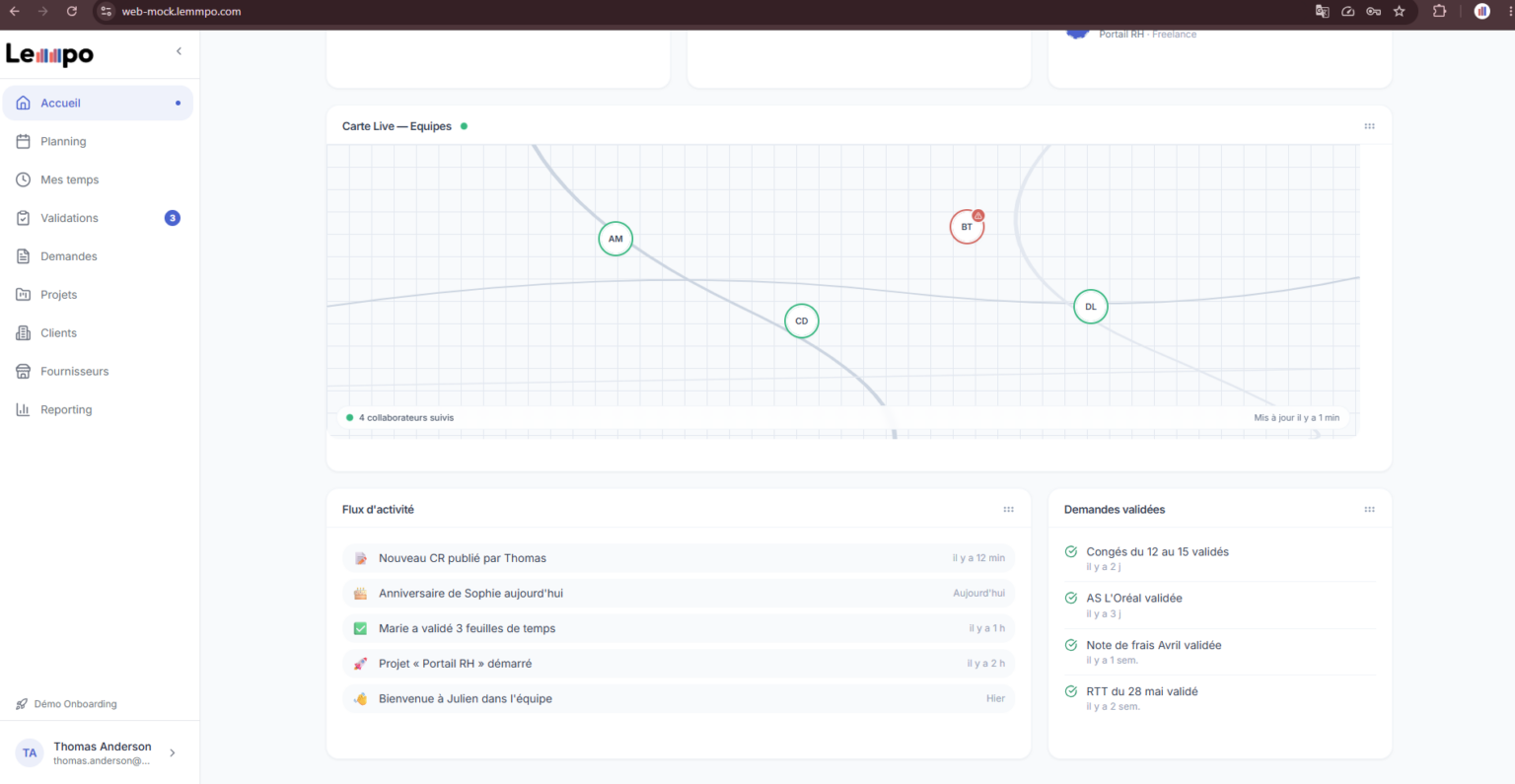Click 'RTT du 28 mai validé' entry
The image size is (1515, 784).
coord(1220,698)
